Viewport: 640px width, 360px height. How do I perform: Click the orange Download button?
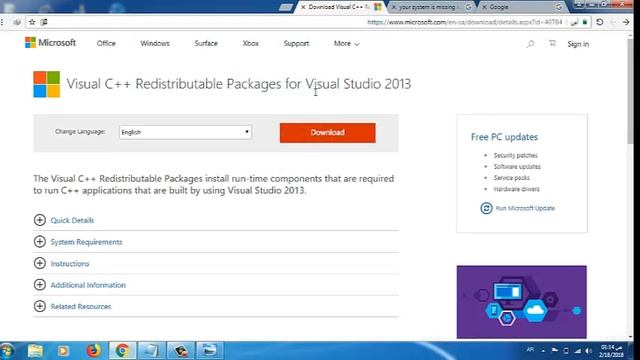pos(327,133)
